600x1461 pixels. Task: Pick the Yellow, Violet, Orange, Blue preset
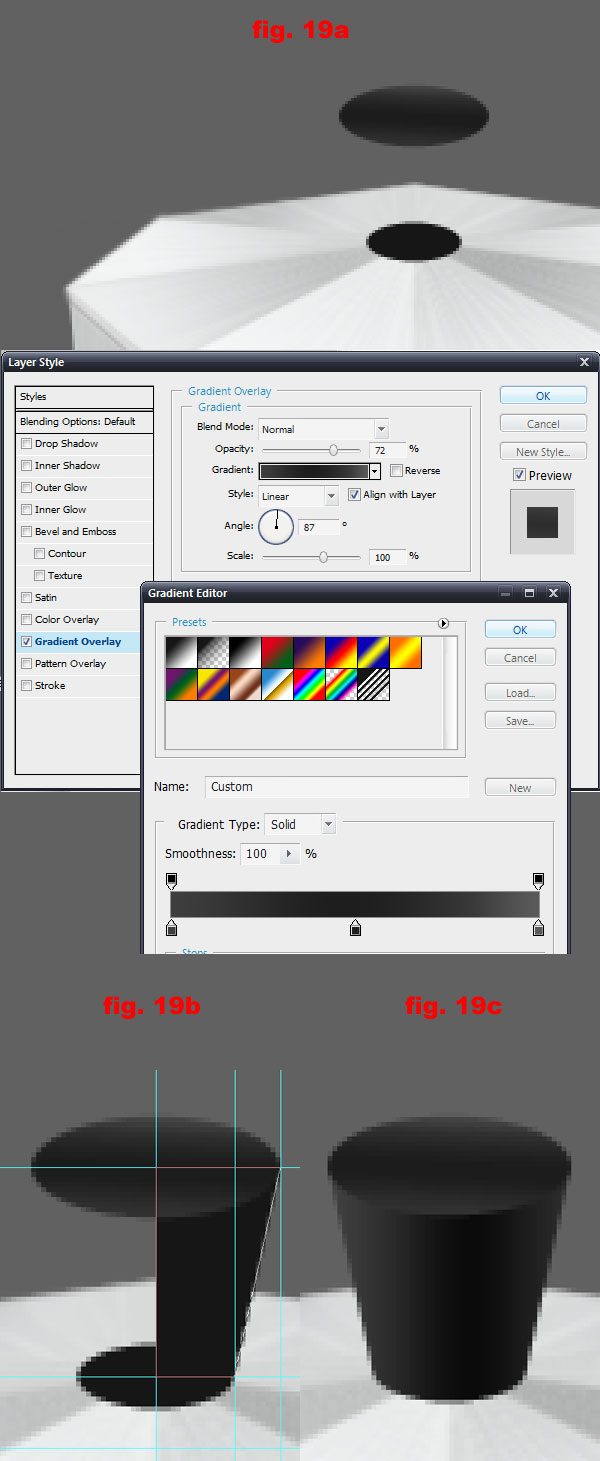tap(213, 685)
